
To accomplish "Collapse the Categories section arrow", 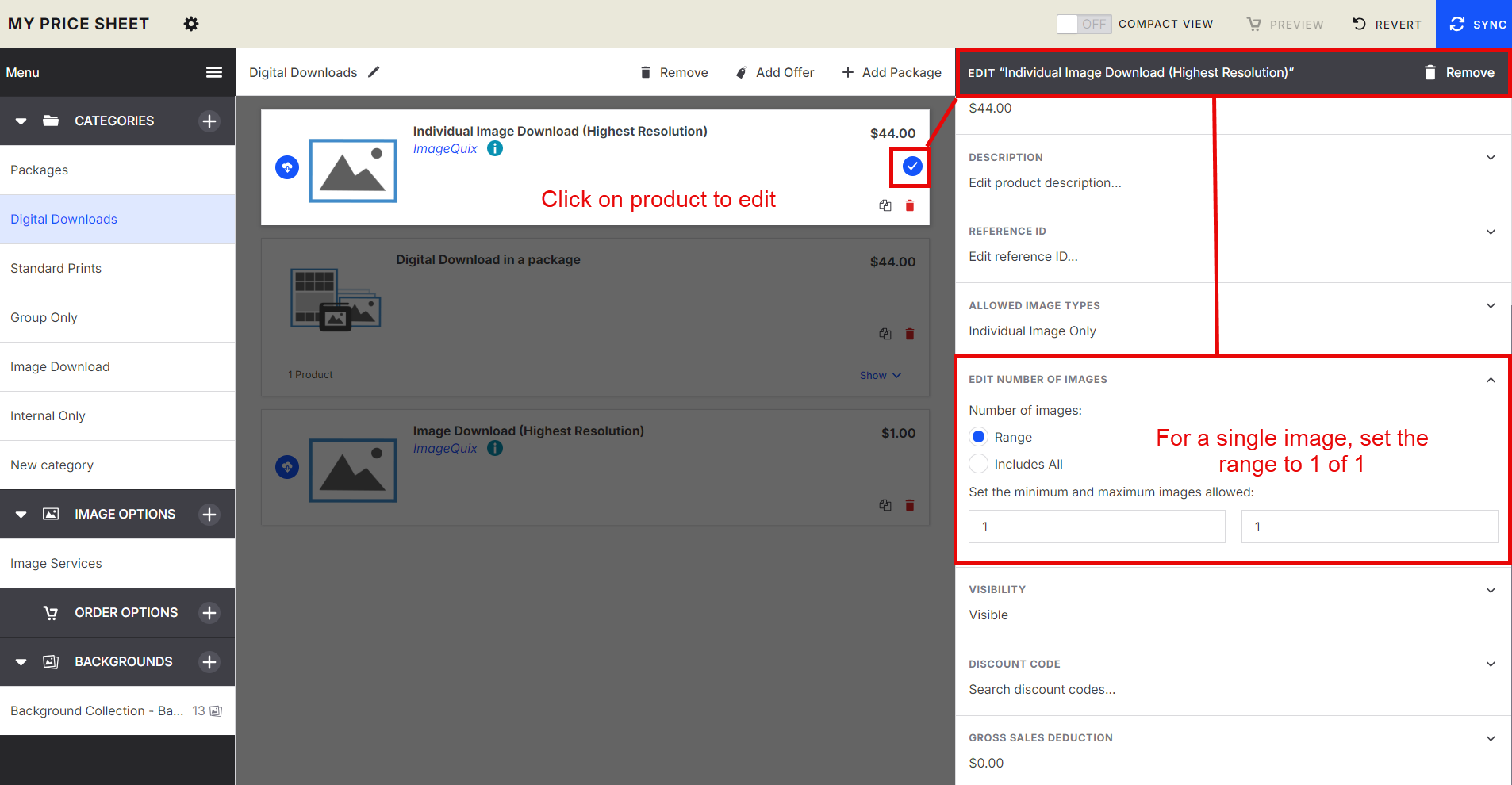I will (21, 121).
